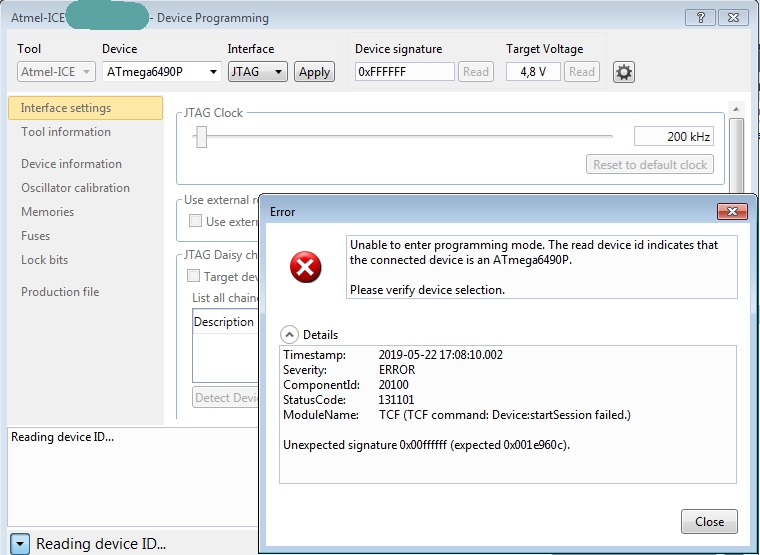760x555 pixels.
Task: Click the ComponentId value 20100
Action: (394, 385)
